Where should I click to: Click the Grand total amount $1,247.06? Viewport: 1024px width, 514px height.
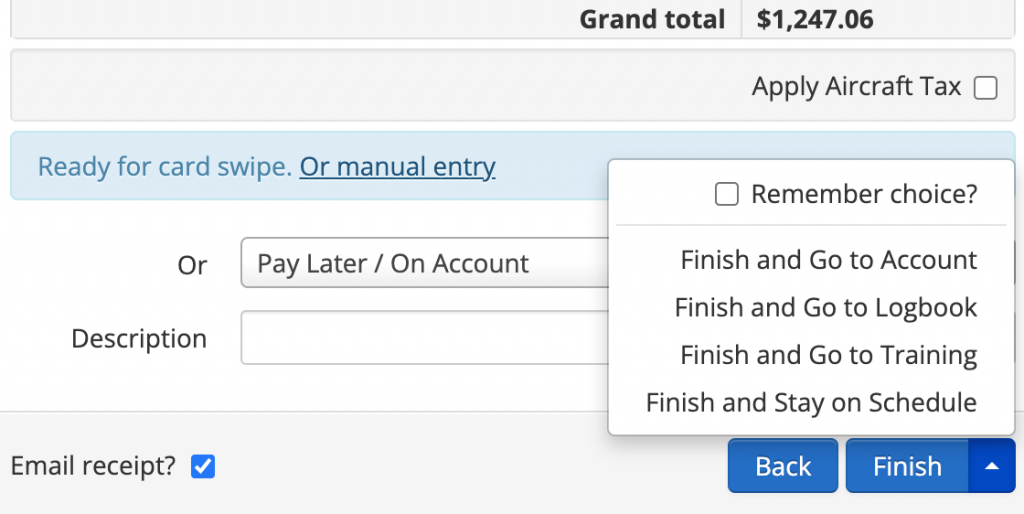(815, 19)
